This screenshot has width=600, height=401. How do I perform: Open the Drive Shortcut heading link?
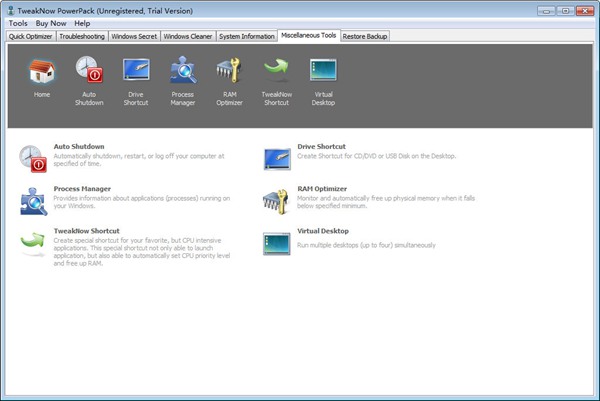pyautogui.click(x=321, y=147)
